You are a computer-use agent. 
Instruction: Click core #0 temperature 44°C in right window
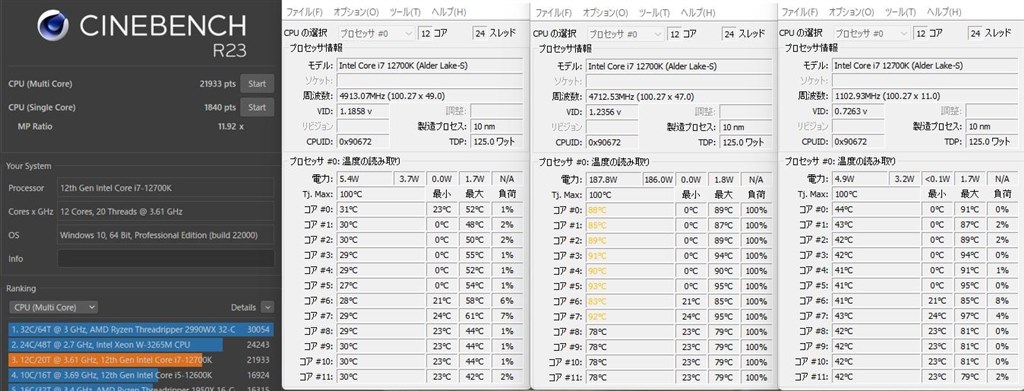(x=877, y=209)
